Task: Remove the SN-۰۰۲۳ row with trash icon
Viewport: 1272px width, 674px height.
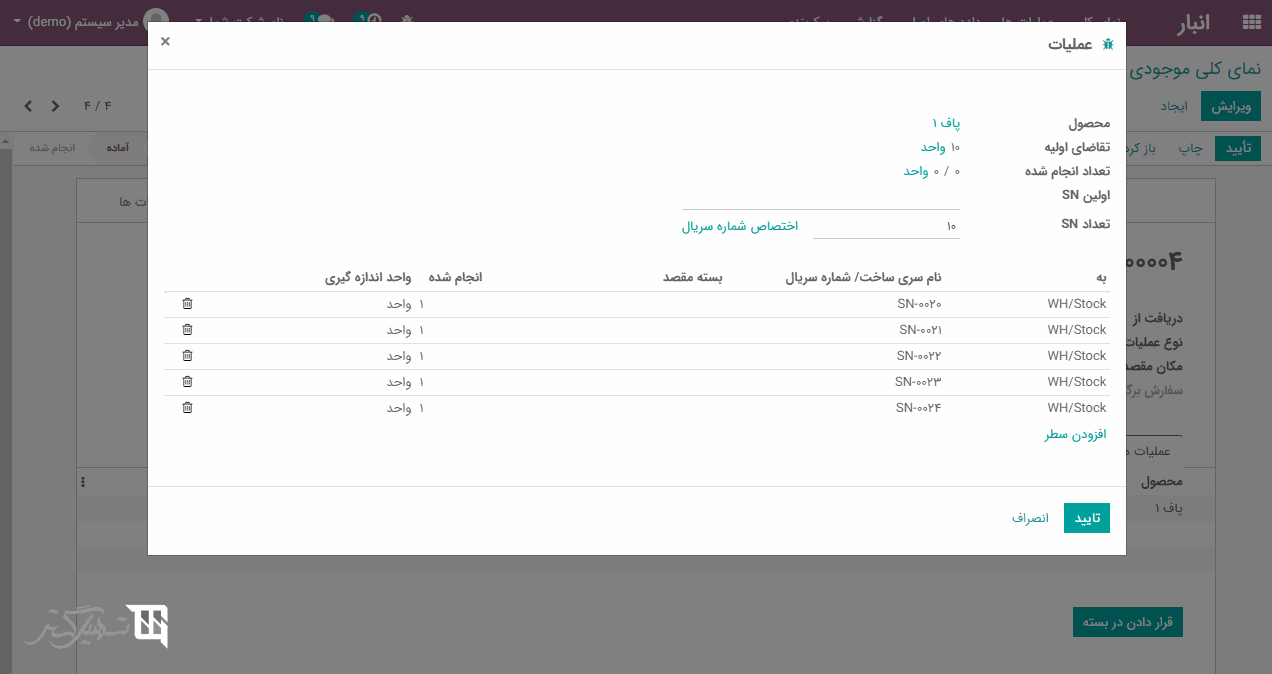Action: coord(187,382)
